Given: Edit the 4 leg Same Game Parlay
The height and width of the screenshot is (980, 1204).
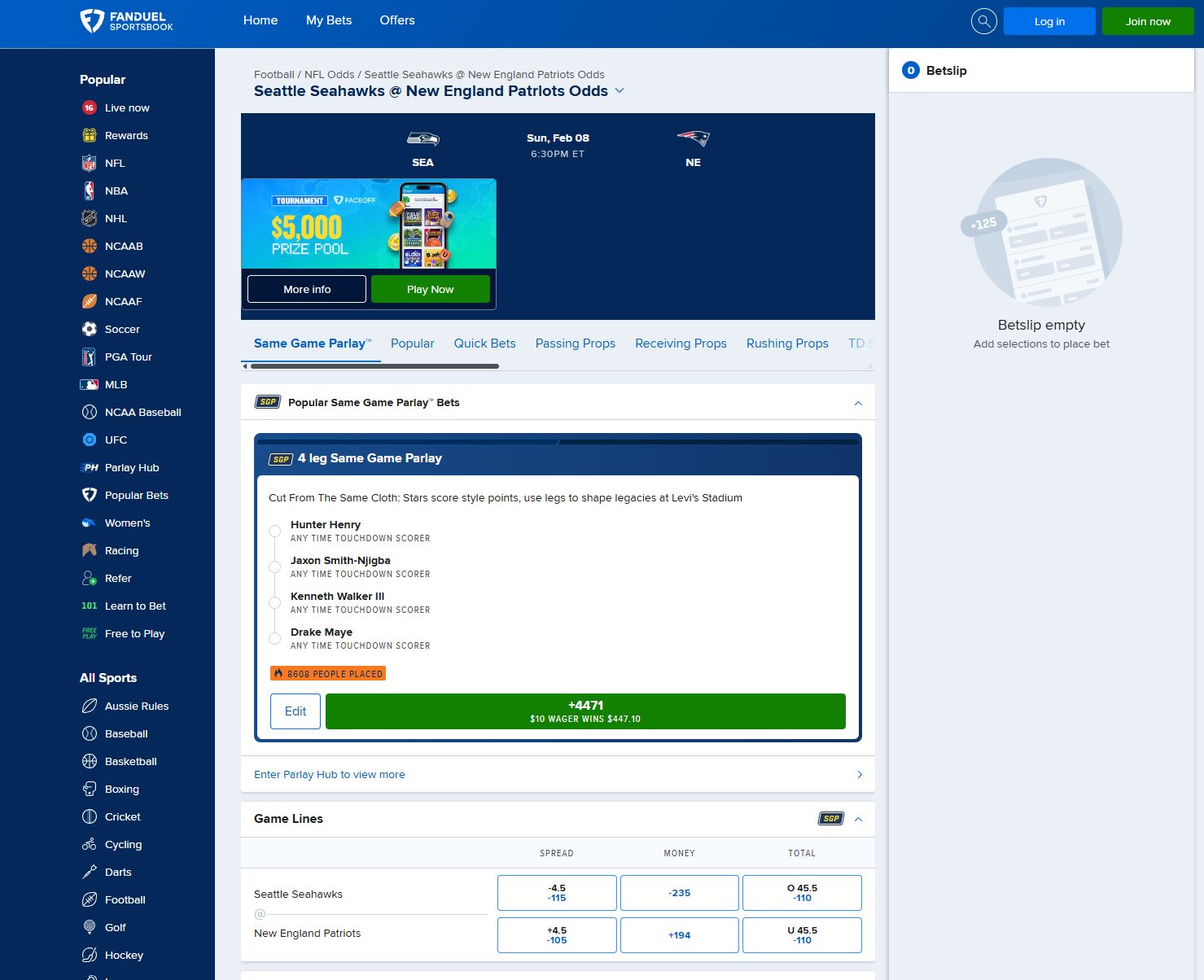Looking at the screenshot, I should point(296,711).
